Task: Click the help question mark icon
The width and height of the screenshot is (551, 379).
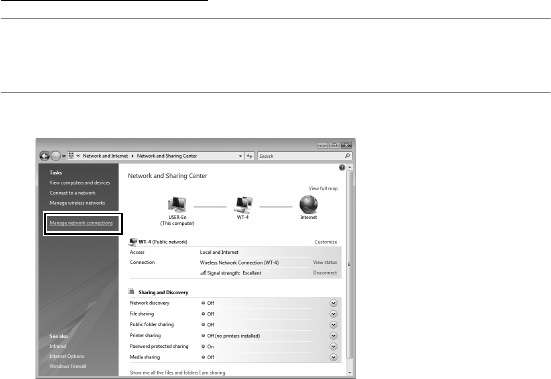Action: [x=342, y=168]
